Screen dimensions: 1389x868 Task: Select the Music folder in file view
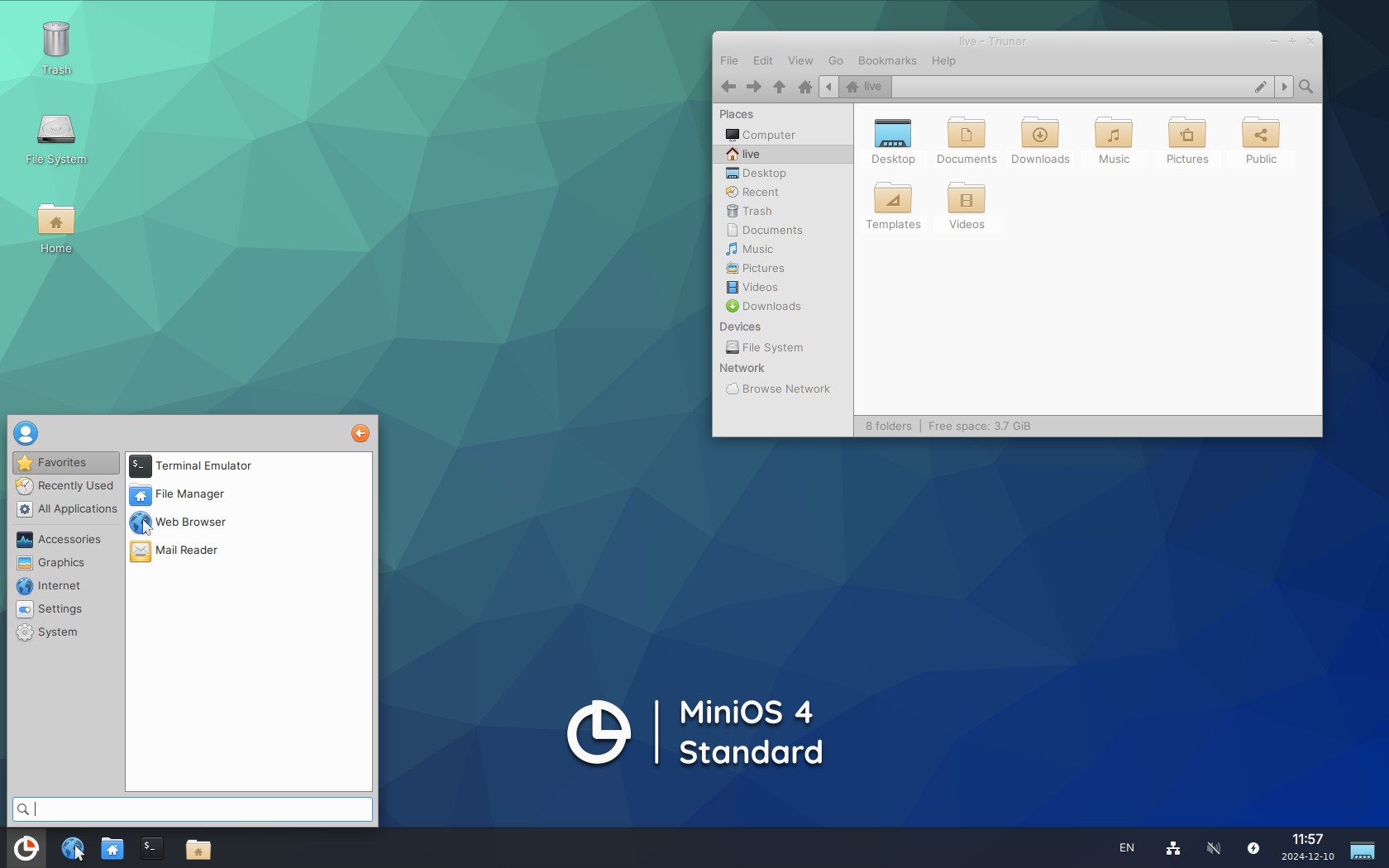pyautogui.click(x=1114, y=141)
